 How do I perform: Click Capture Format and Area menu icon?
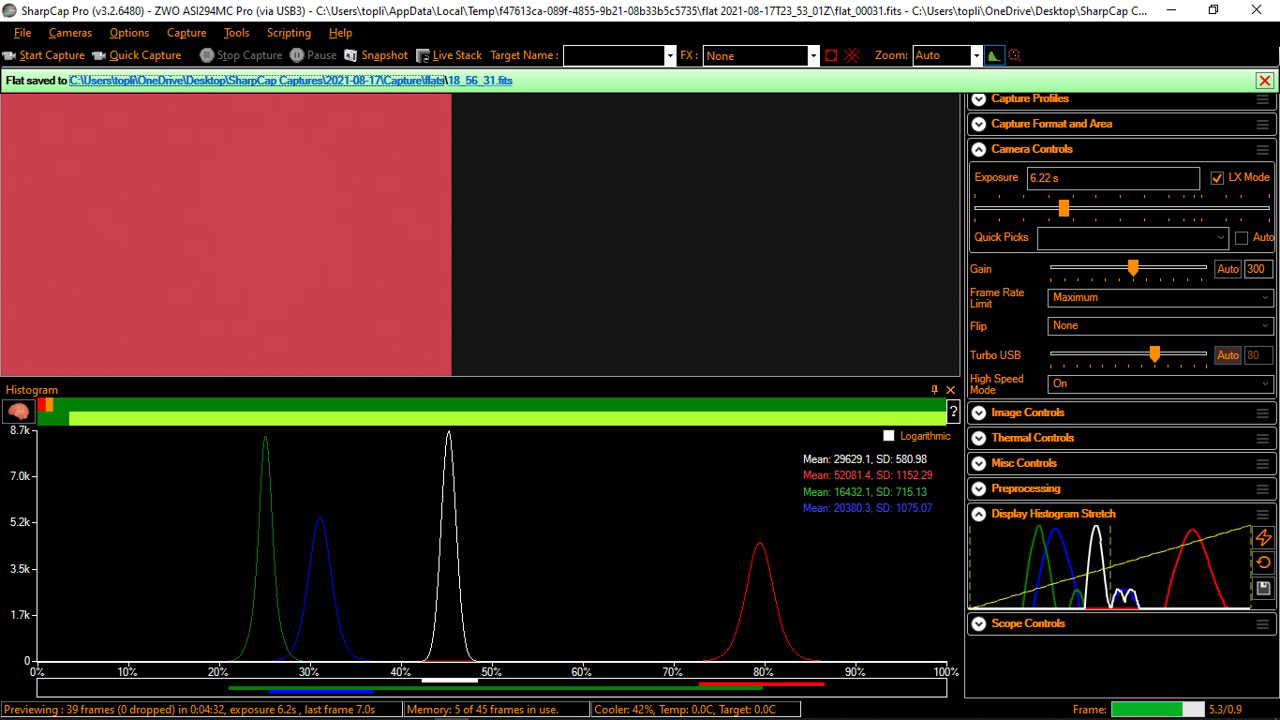click(x=1263, y=124)
